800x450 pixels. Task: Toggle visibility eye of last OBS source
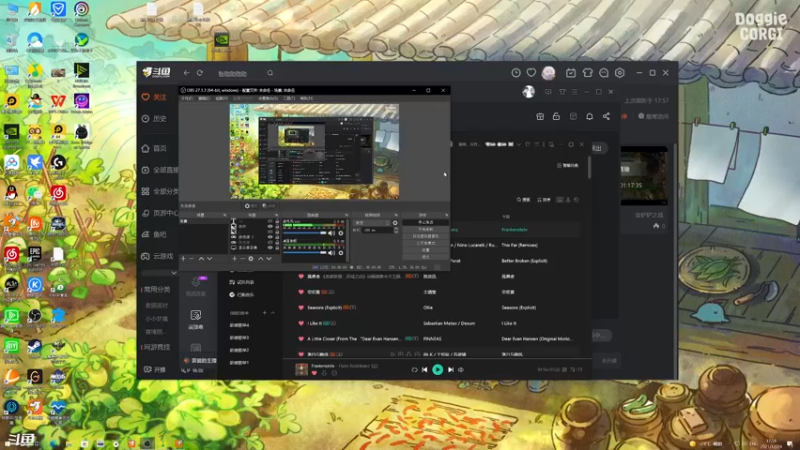(270, 247)
